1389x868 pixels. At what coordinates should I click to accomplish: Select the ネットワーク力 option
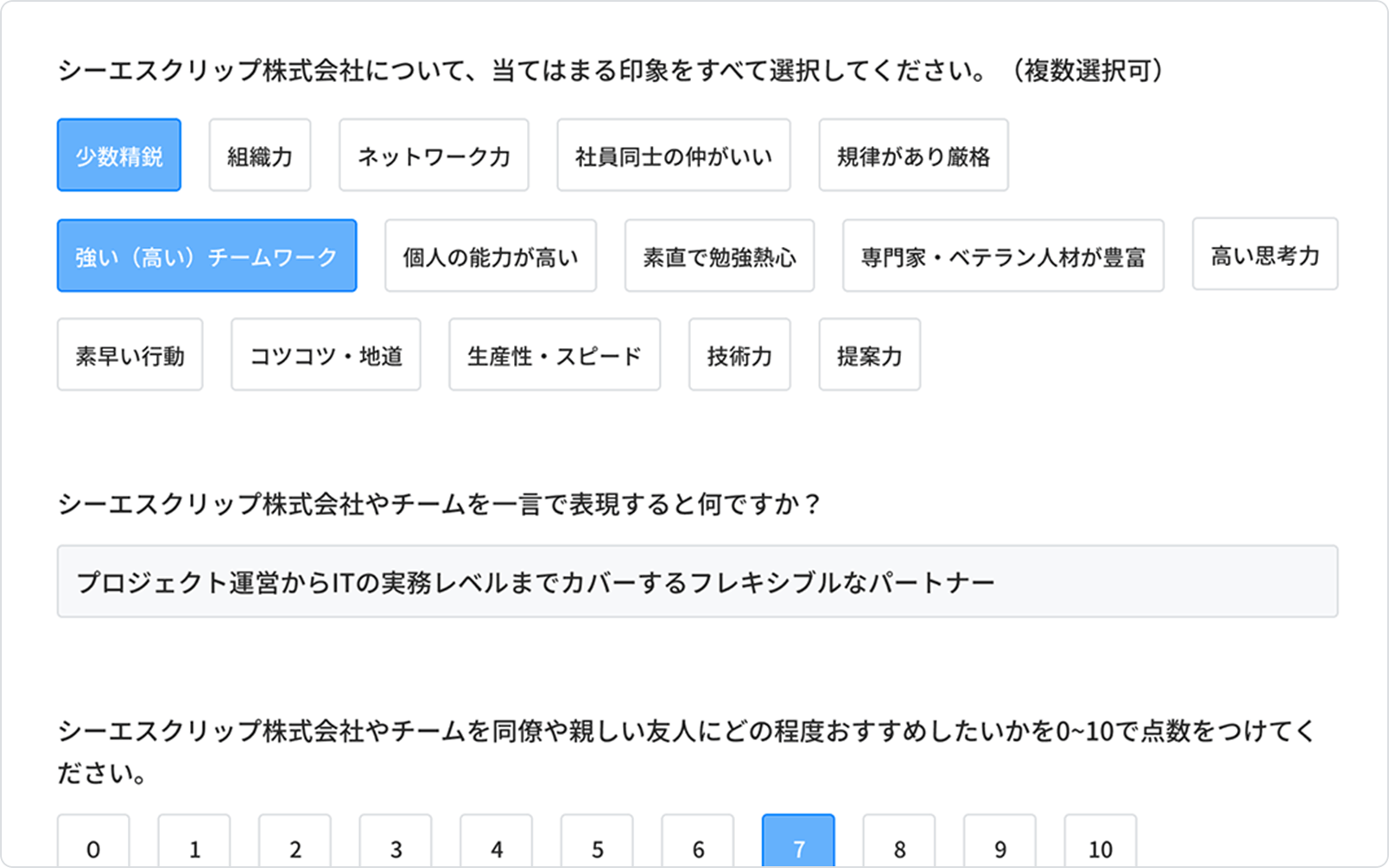coord(434,155)
